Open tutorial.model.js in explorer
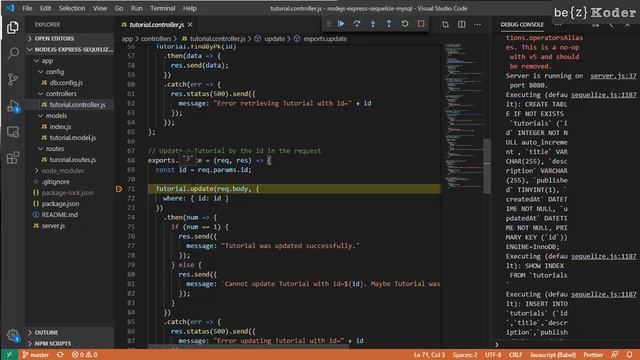 [x=73, y=138]
